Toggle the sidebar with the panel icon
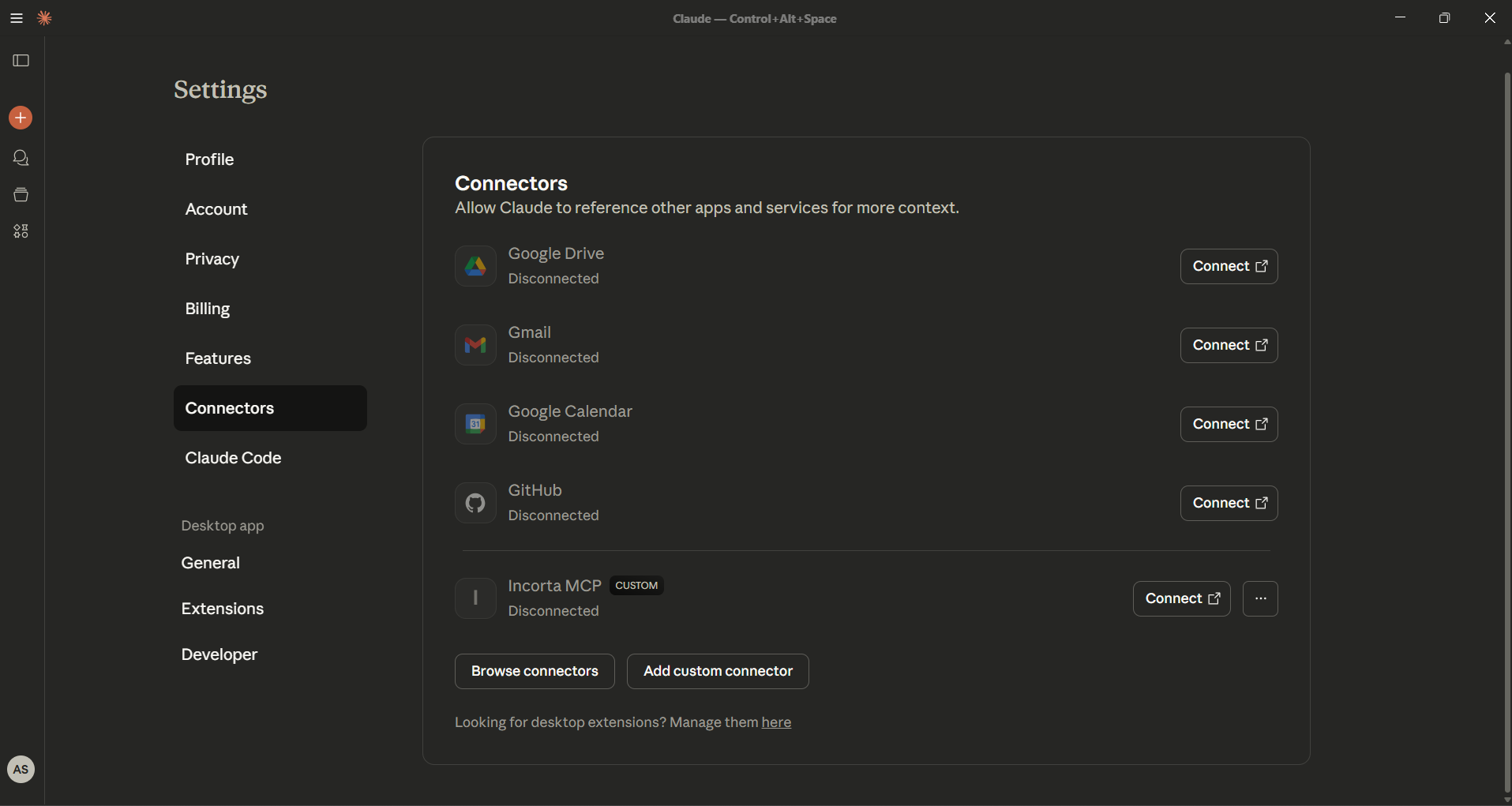 pos(21,61)
